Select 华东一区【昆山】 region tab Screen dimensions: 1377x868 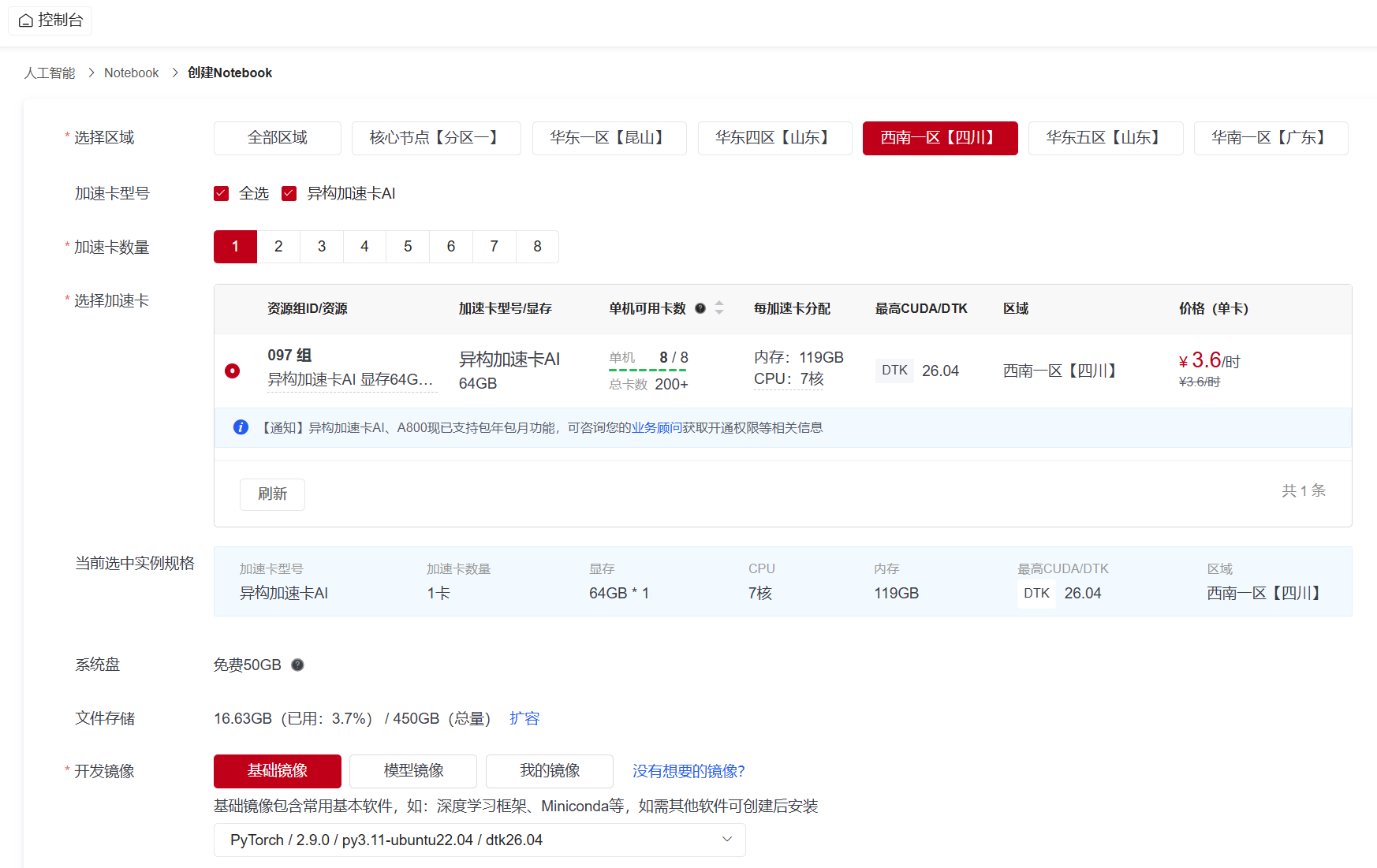click(609, 138)
